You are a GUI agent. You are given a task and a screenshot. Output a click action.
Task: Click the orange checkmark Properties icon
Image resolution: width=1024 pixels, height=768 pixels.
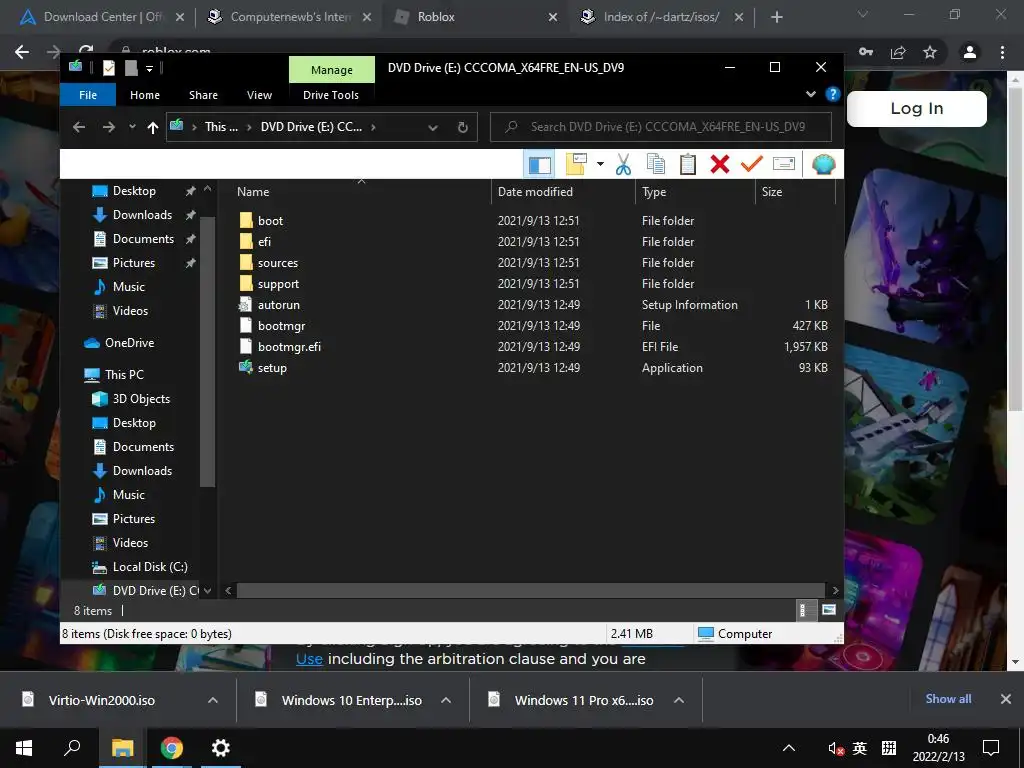click(752, 165)
